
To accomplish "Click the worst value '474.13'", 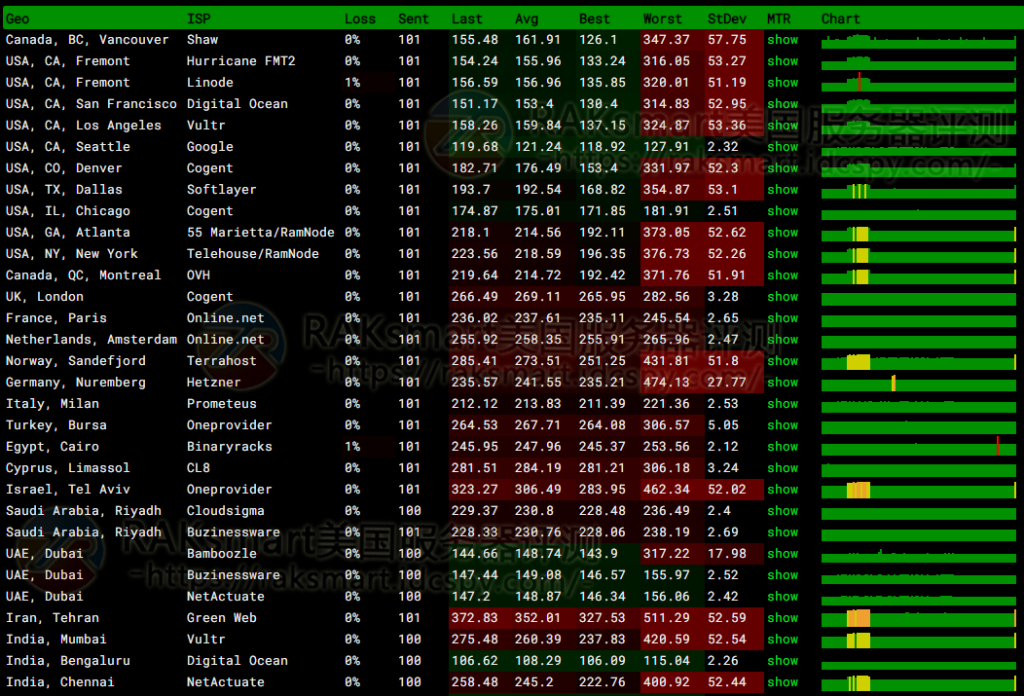I will coord(666,383).
